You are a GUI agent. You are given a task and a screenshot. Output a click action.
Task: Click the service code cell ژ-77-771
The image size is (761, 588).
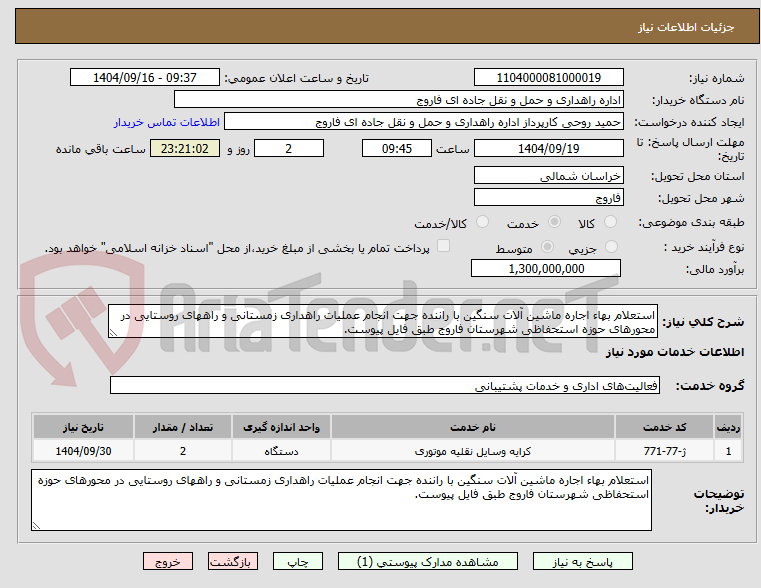pyautogui.click(x=664, y=451)
